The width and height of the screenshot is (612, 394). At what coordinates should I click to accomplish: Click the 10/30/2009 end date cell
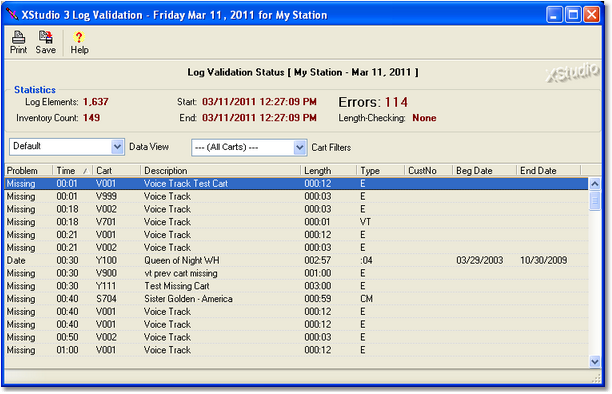click(543, 260)
